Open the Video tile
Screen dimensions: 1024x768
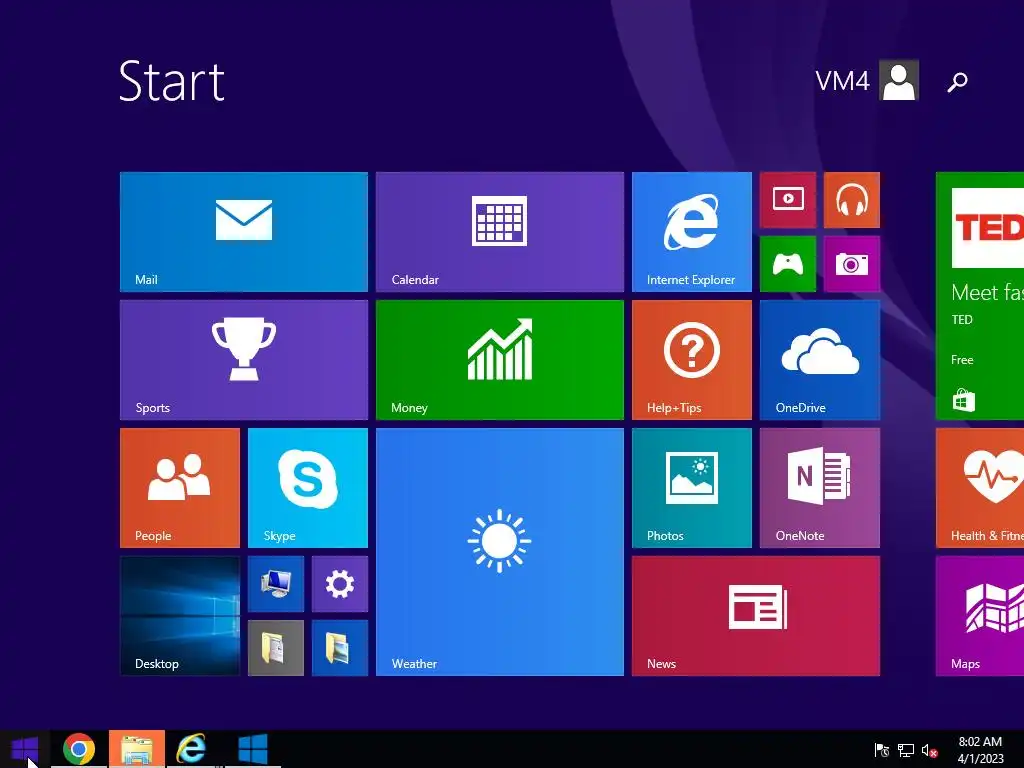click(x=788, y=200)
